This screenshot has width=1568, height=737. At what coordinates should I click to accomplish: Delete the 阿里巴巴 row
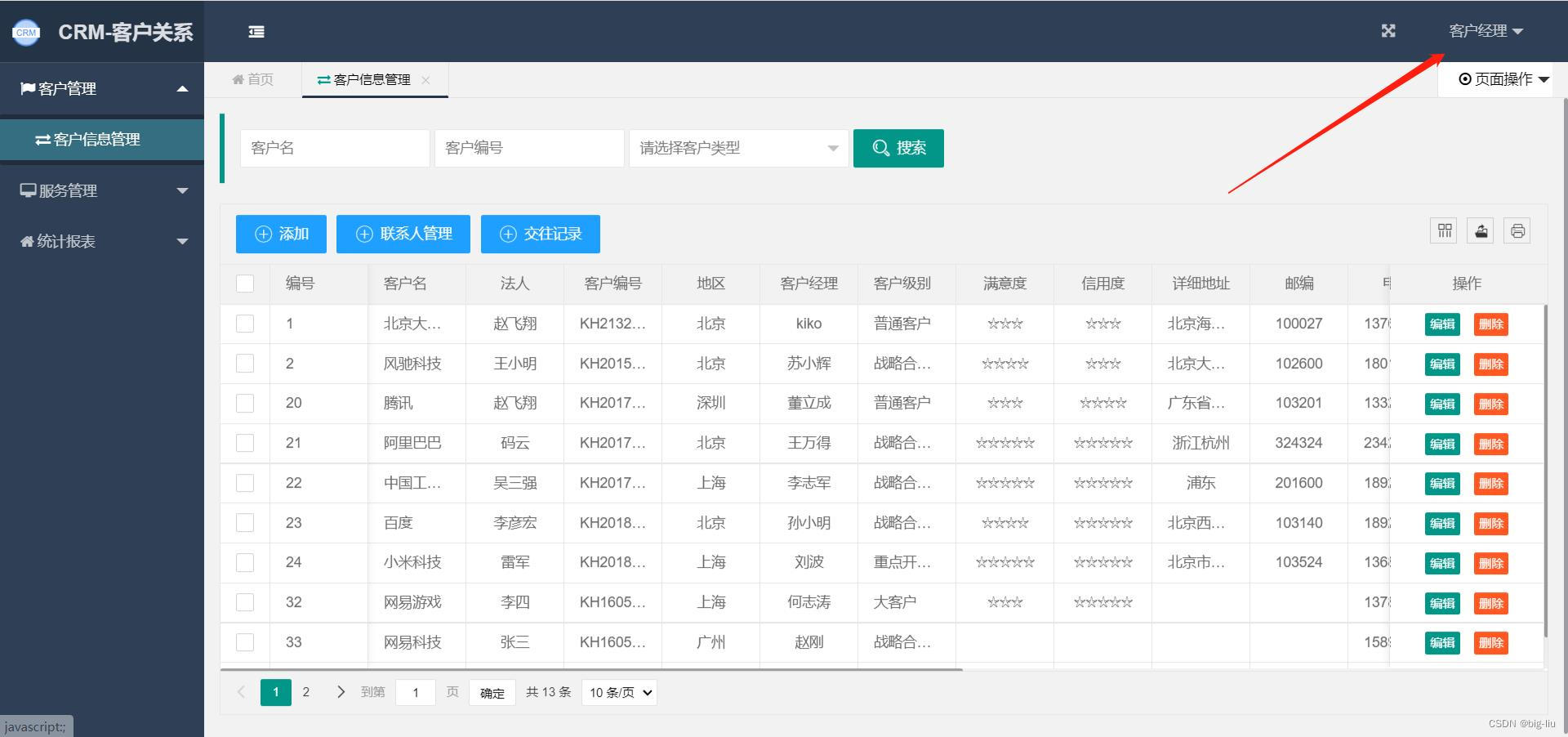(x=1491, y=444)
